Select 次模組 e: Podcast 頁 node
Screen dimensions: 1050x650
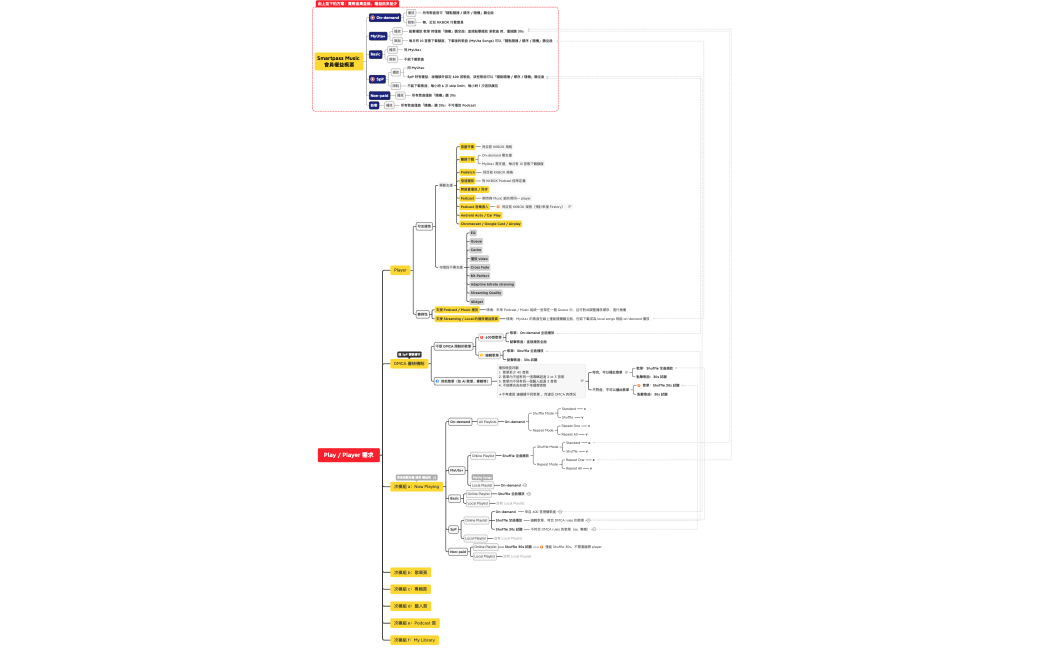414,623
